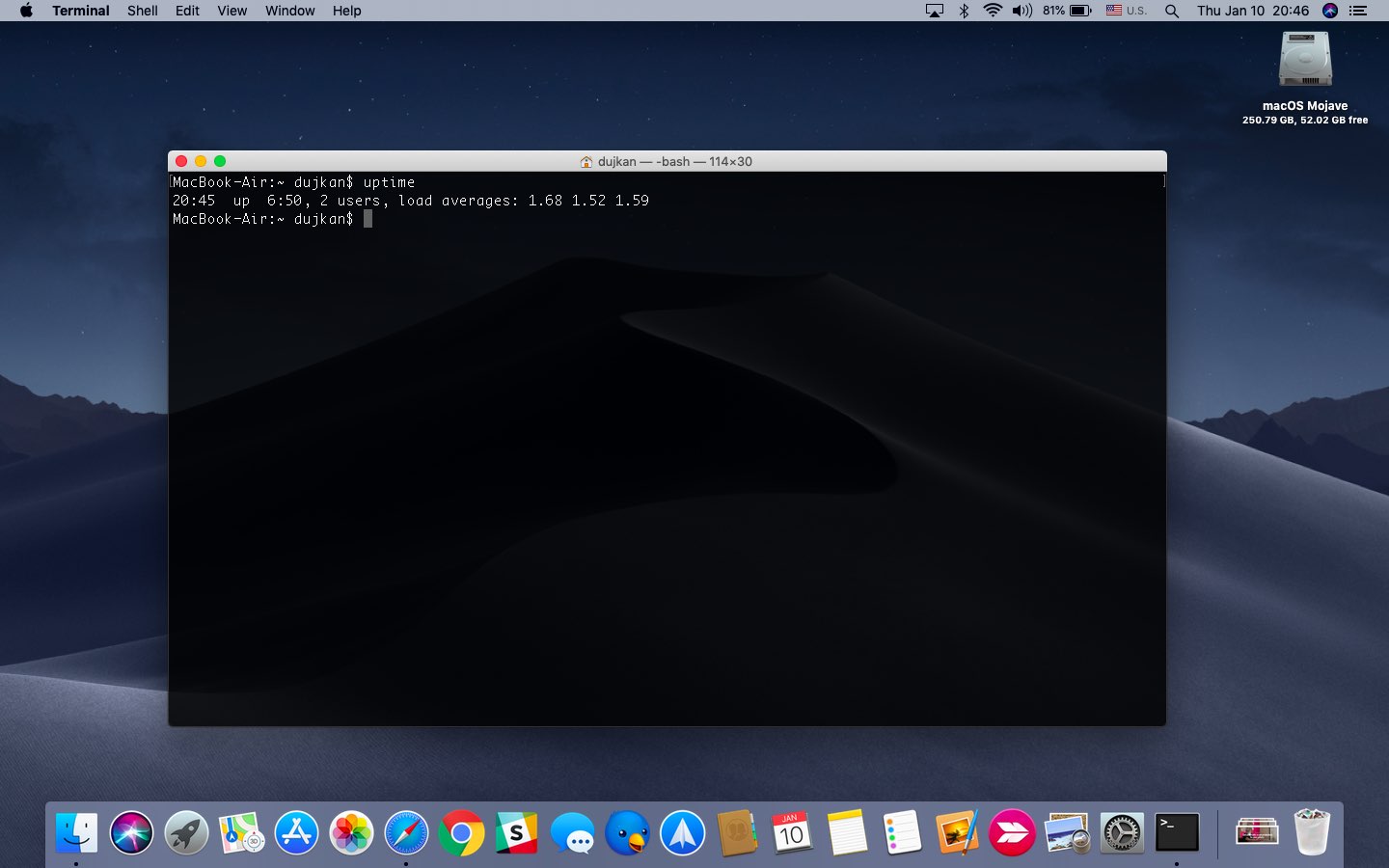Open the Trash in the Dock

coord(1312,832)
